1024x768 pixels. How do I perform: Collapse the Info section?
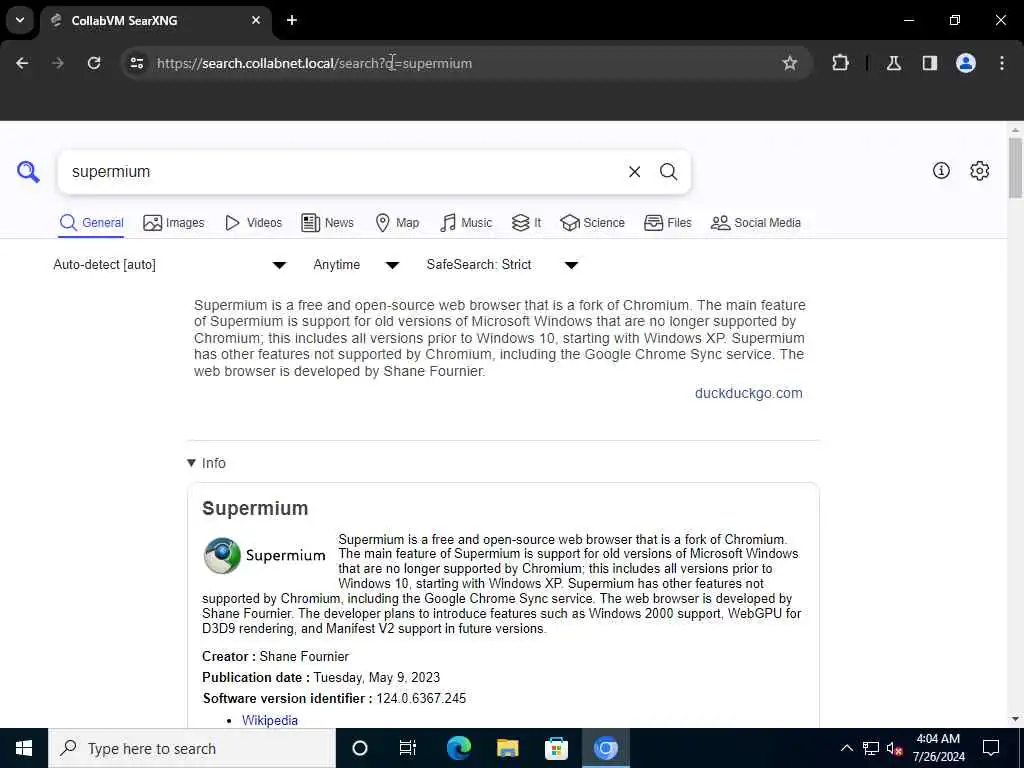(206, 463)
